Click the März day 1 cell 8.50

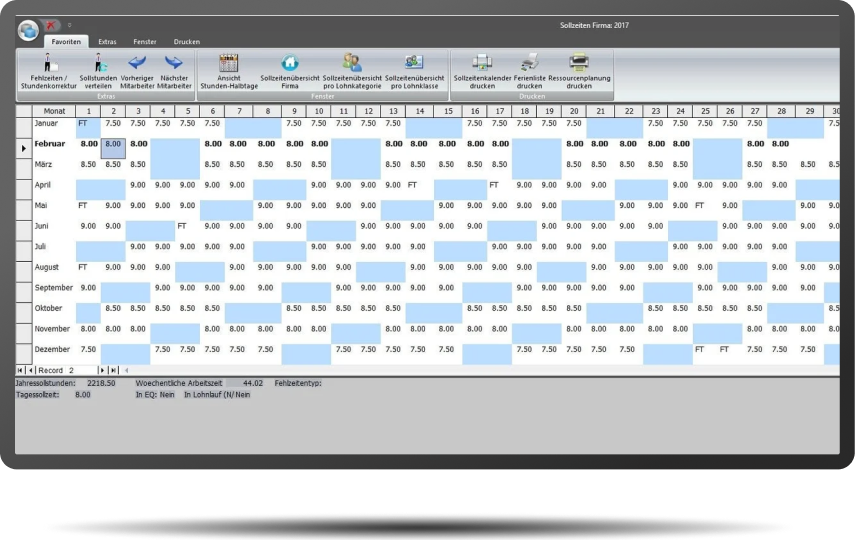point(88,169)
